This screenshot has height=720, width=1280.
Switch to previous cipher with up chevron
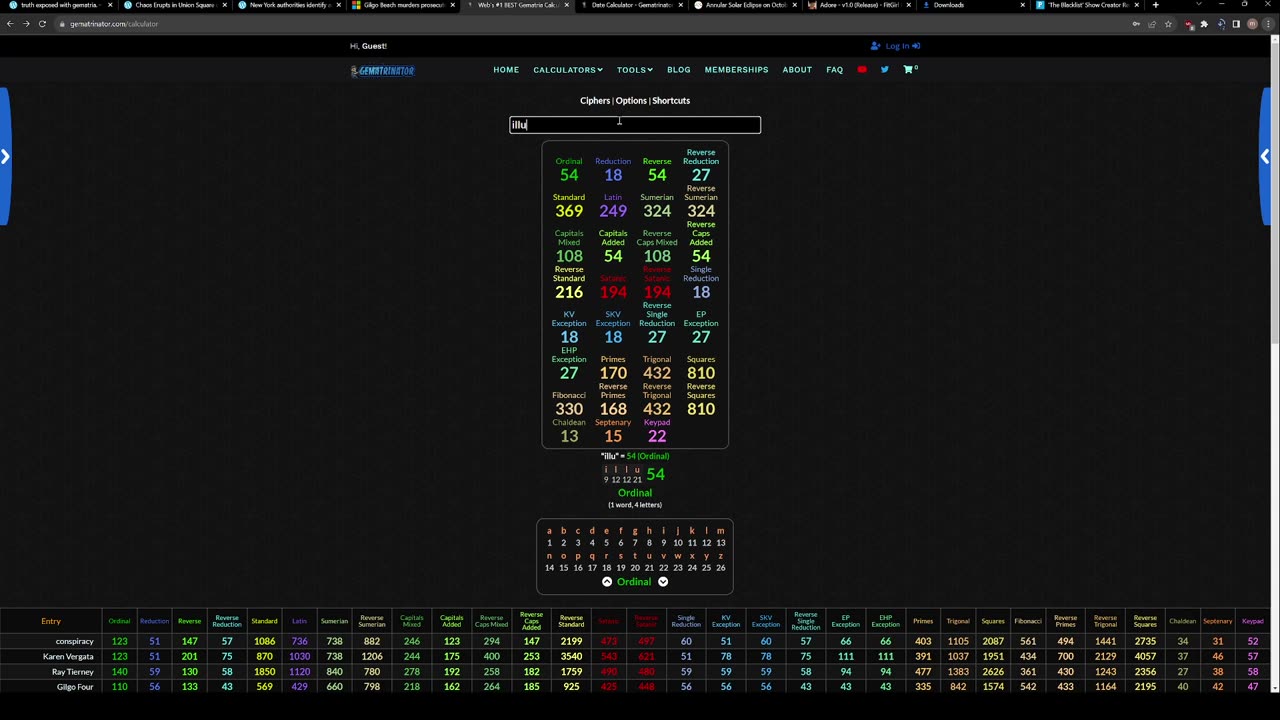click(607, 582)
